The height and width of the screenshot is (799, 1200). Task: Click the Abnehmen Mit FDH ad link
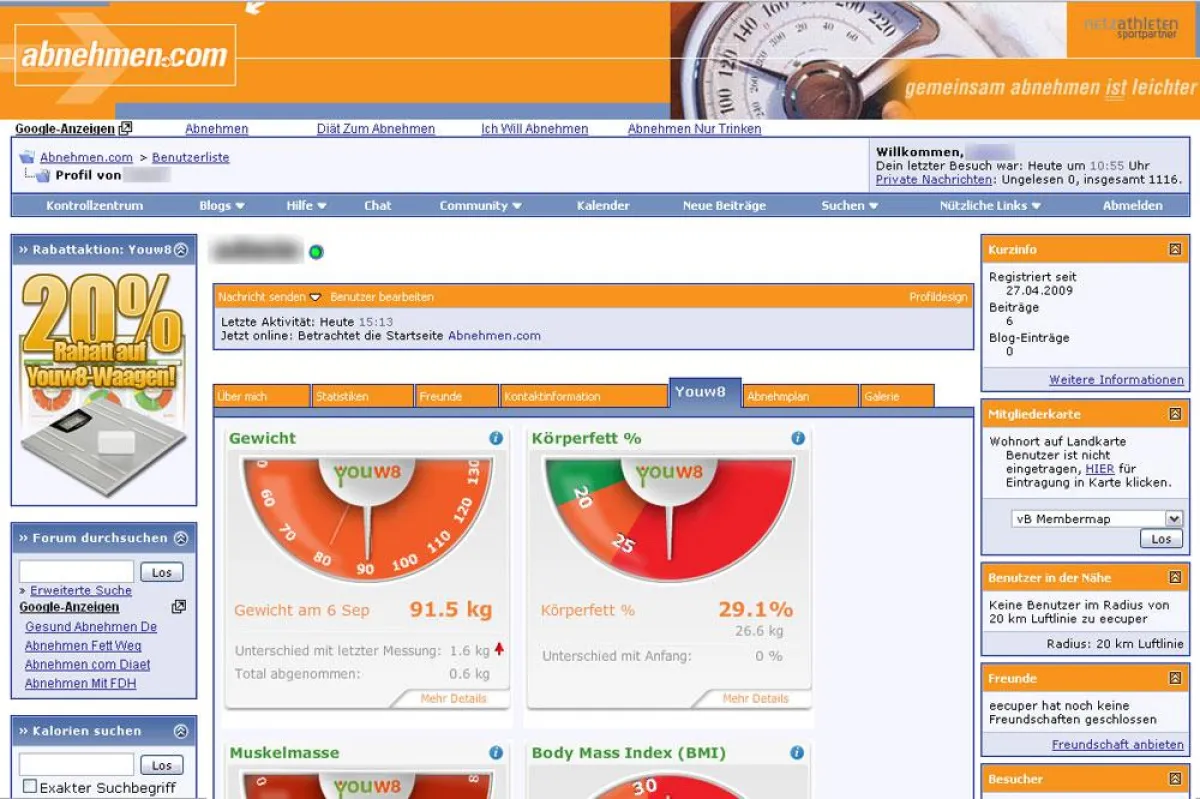[80, 684]
